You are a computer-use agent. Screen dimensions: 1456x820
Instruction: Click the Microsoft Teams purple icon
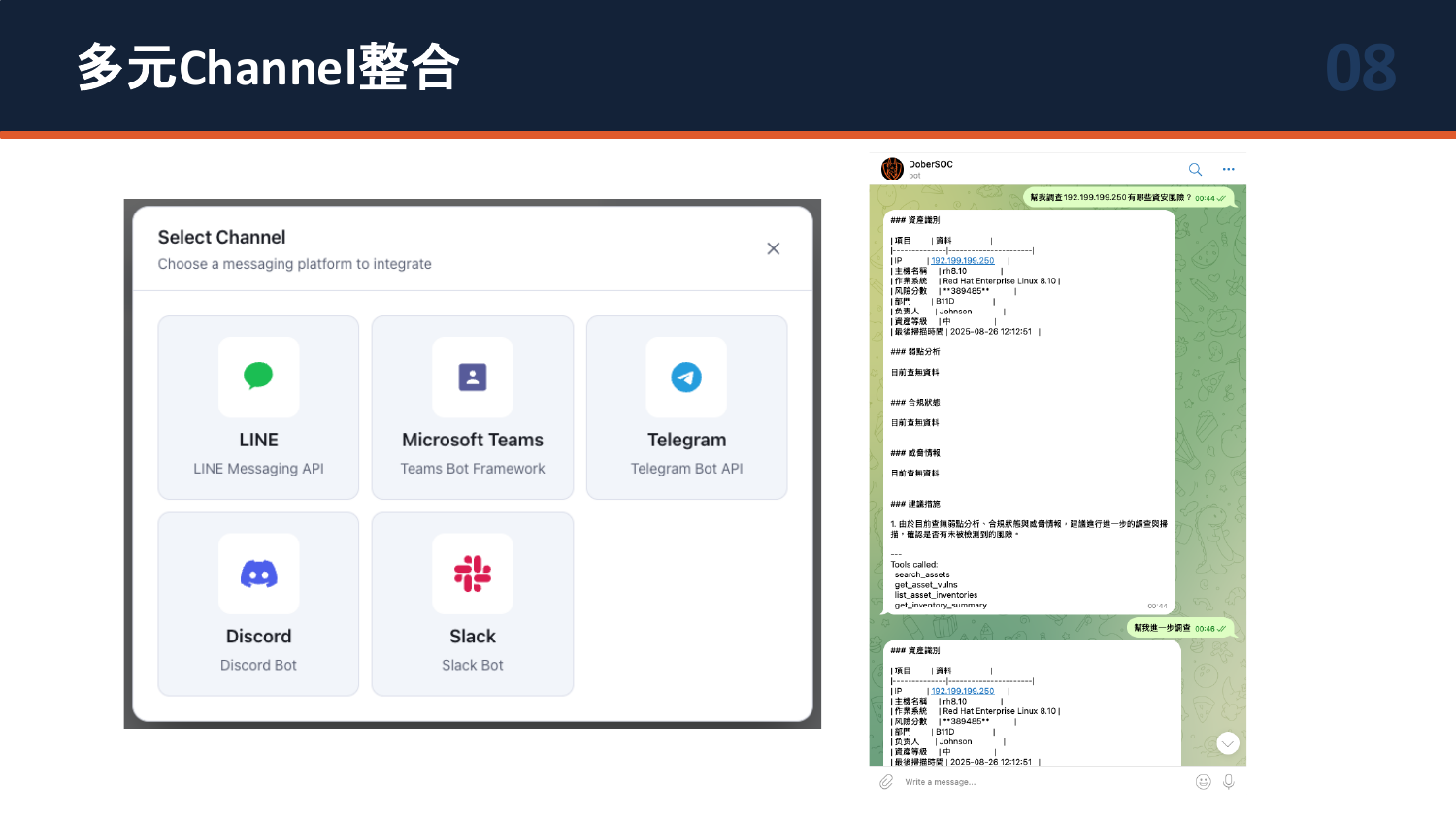[x=473, y=377]
